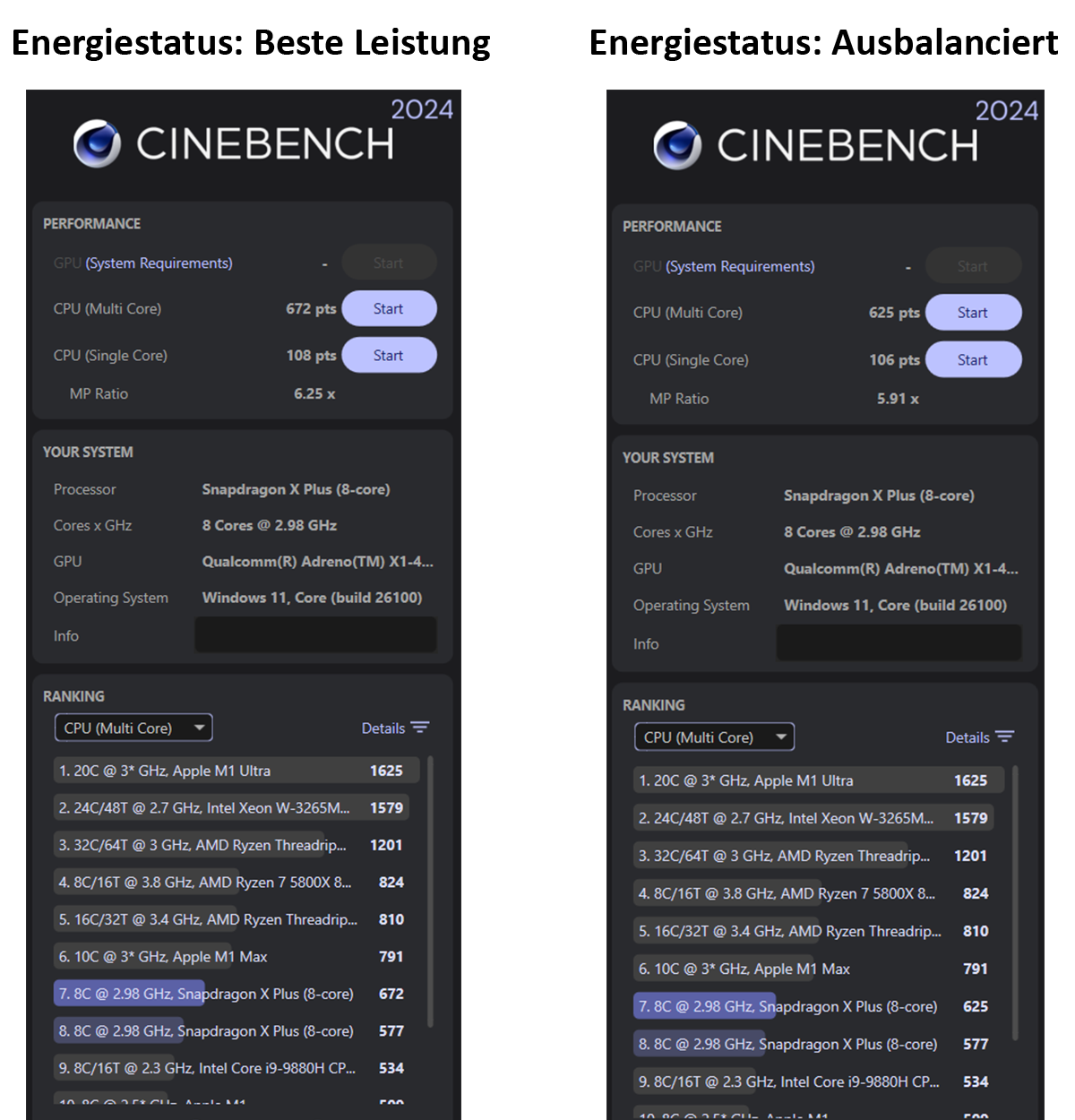Image resolution: width=1075 pixels, height=1120 pixels.
Task: Click the Snapdragon X Plus processor value, right panel
Action: 879,495
